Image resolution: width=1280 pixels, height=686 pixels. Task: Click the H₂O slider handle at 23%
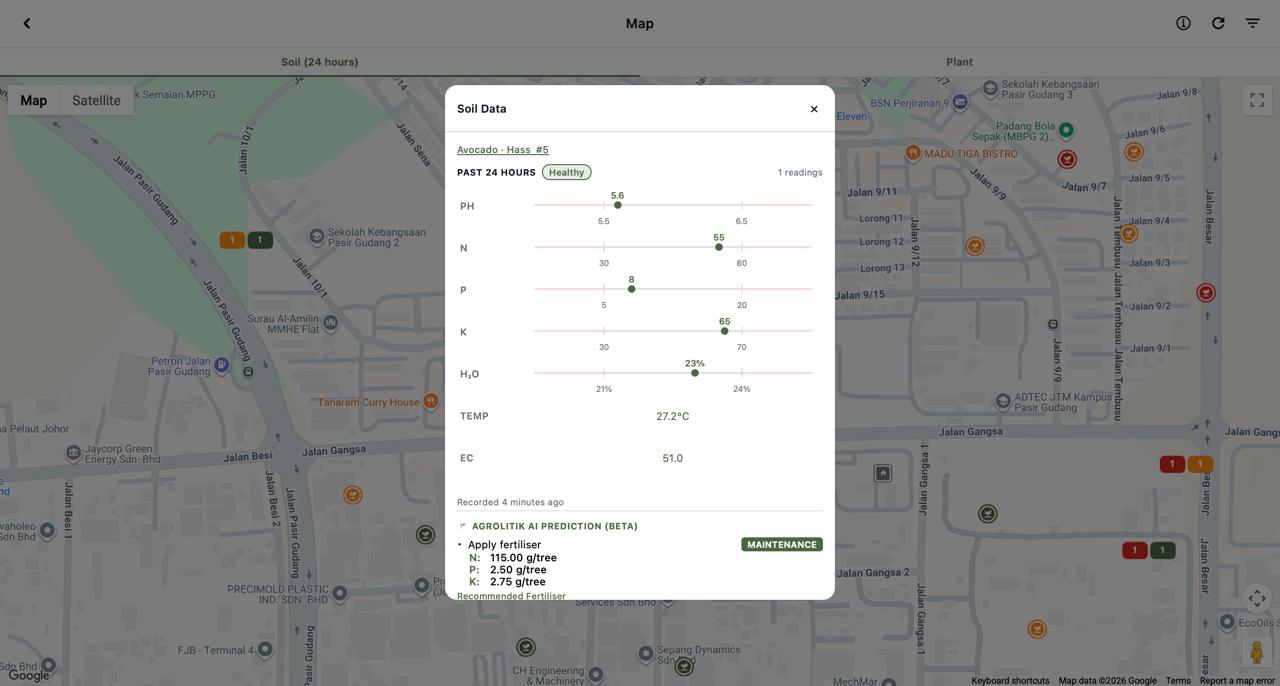(695, 373)
